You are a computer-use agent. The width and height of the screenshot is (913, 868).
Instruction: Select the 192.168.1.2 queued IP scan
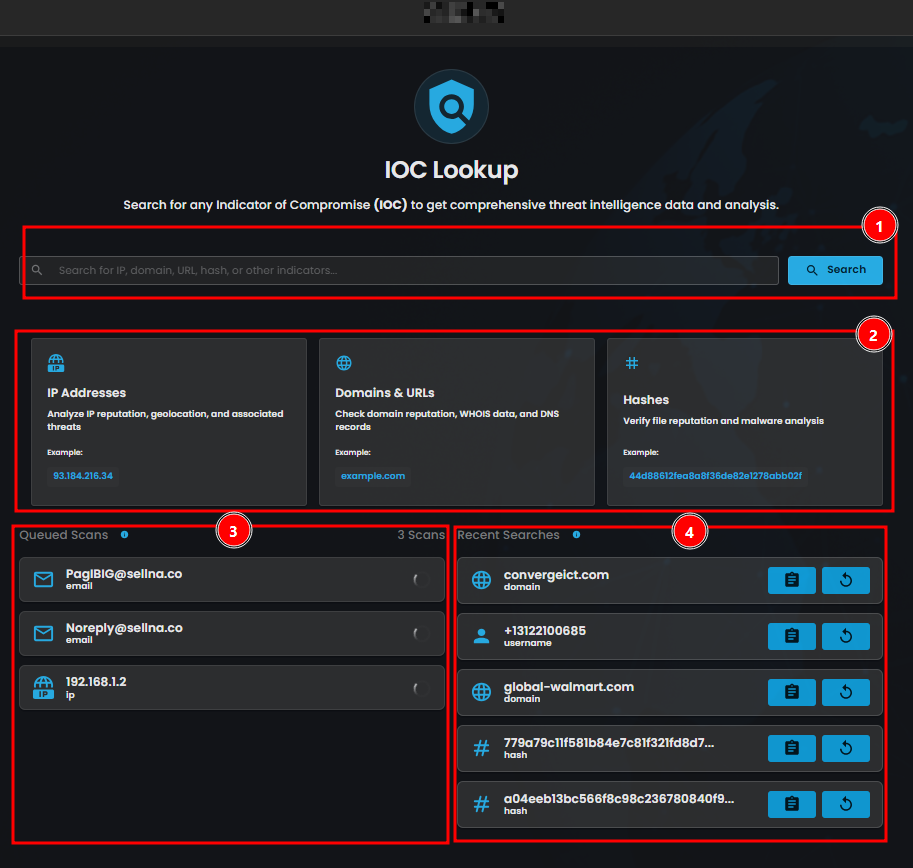[x=230, y=687]
